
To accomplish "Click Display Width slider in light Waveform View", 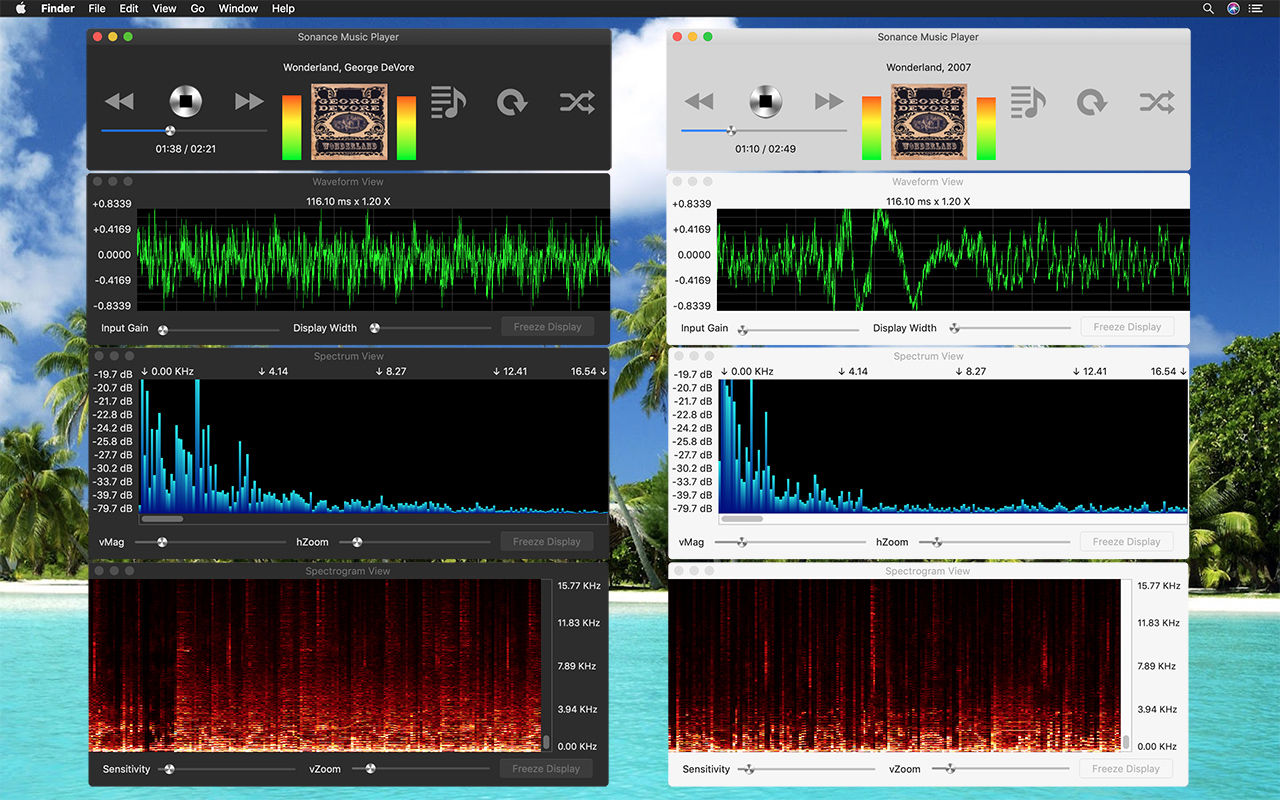I will click(x=1010, y=328).
